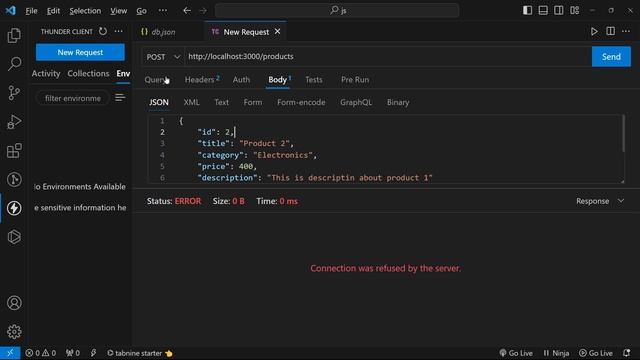
Task: Select Form body type
Action: 253,102
